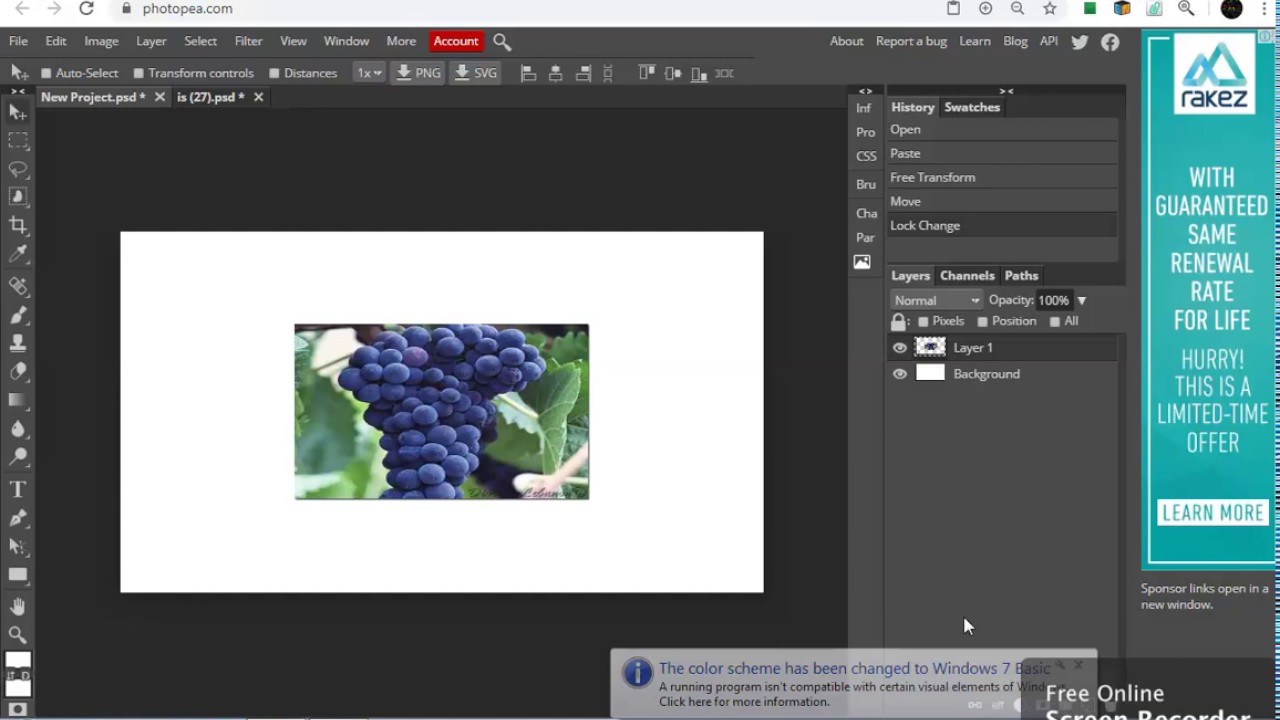The height and width of the screenshot is (720, 1280).
Task: Select the Rectangle shape tool
Action: 18,575
